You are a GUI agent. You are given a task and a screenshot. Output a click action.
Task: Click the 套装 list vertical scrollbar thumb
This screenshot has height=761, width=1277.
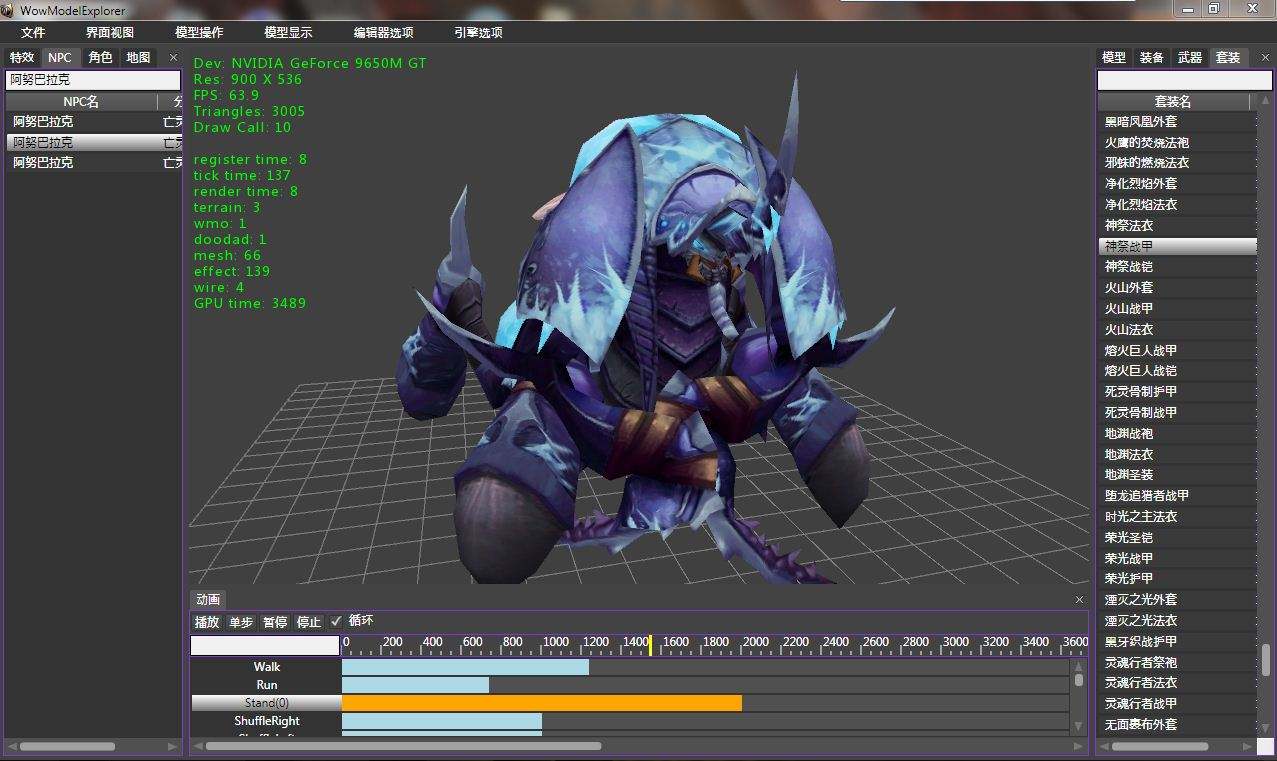point(1266,660)
